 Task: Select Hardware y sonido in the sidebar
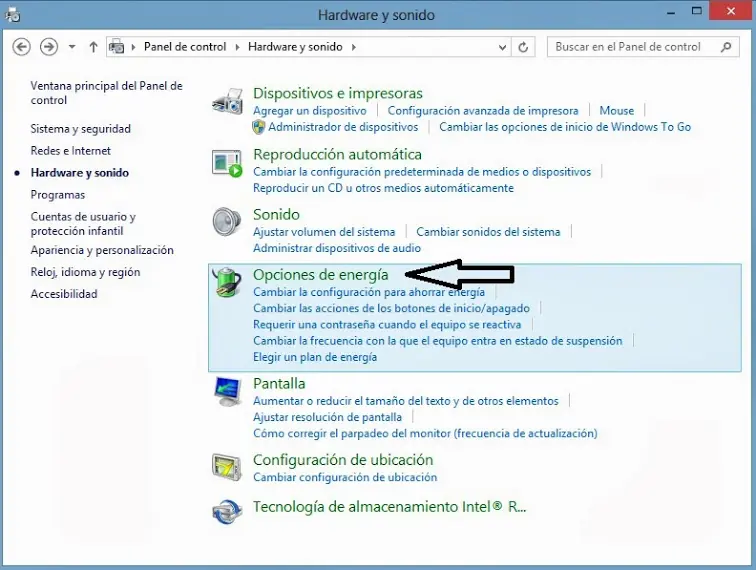(80, 173)
